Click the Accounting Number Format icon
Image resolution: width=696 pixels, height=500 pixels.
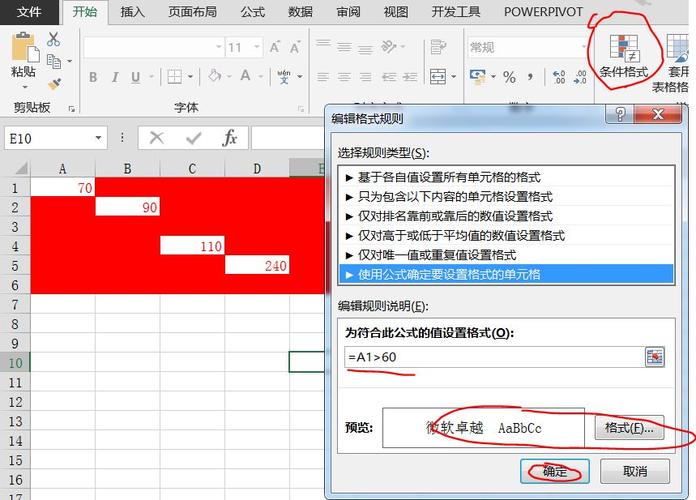pos(478,76)
